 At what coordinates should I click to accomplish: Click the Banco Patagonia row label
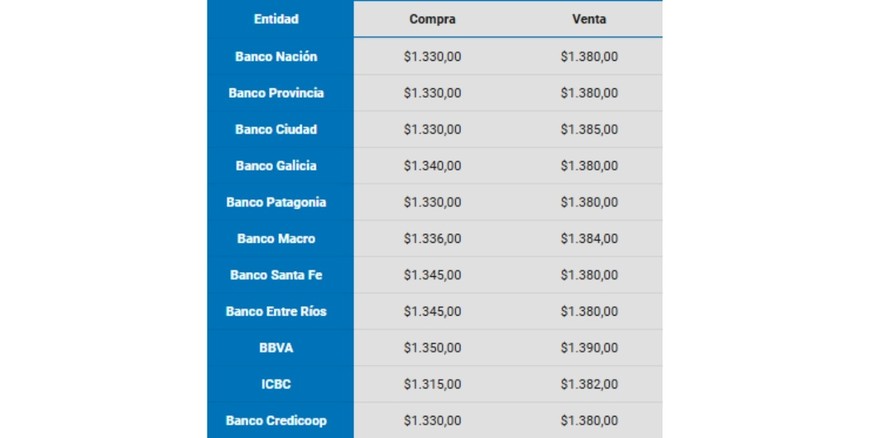click(276, 202)
